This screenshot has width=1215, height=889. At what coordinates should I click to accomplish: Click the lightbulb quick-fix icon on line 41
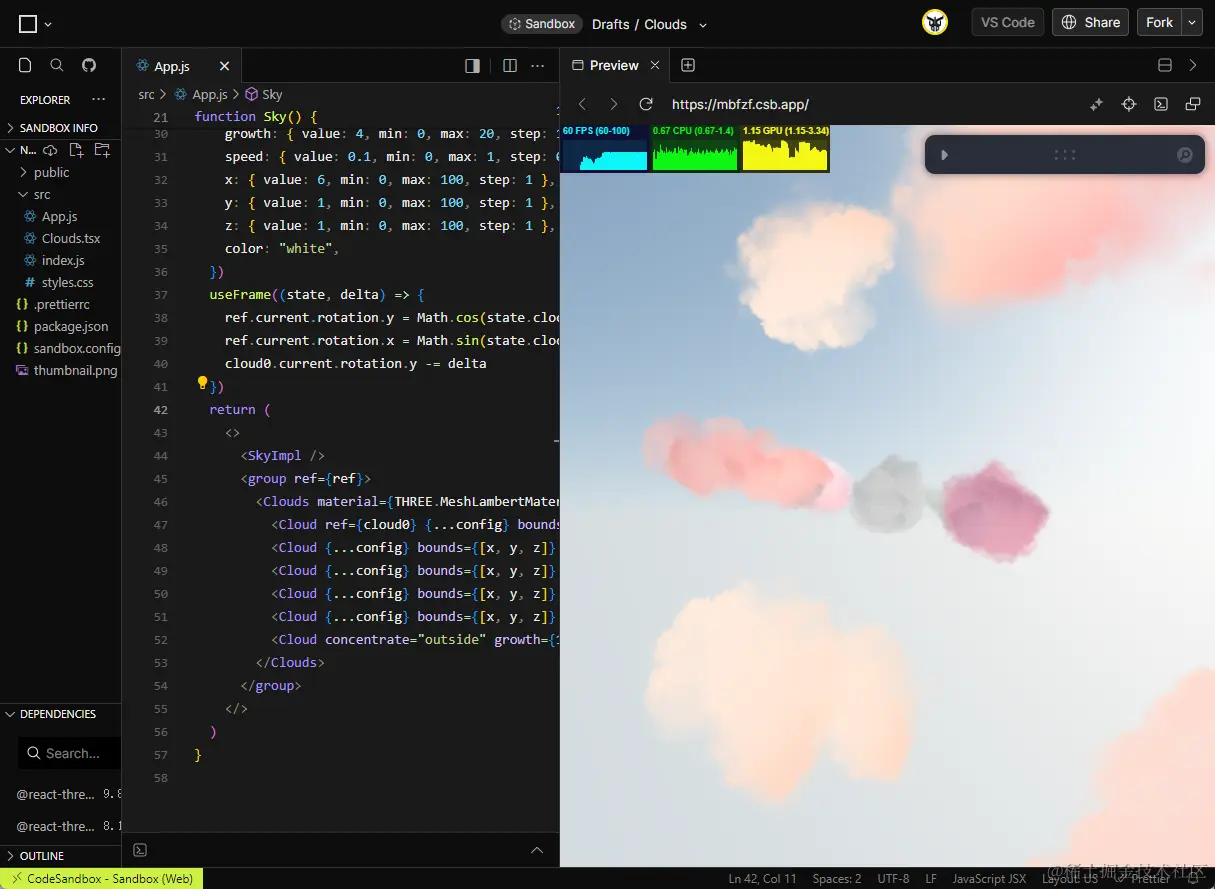[202, 383]
